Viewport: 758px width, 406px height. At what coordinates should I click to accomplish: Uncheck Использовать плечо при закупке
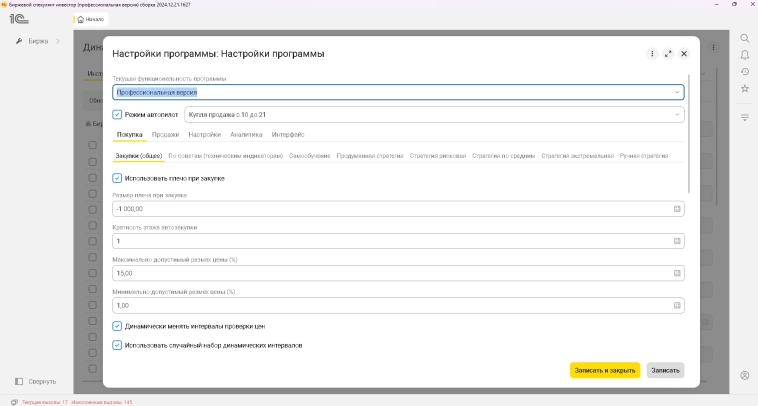click(x=117, y=178)
